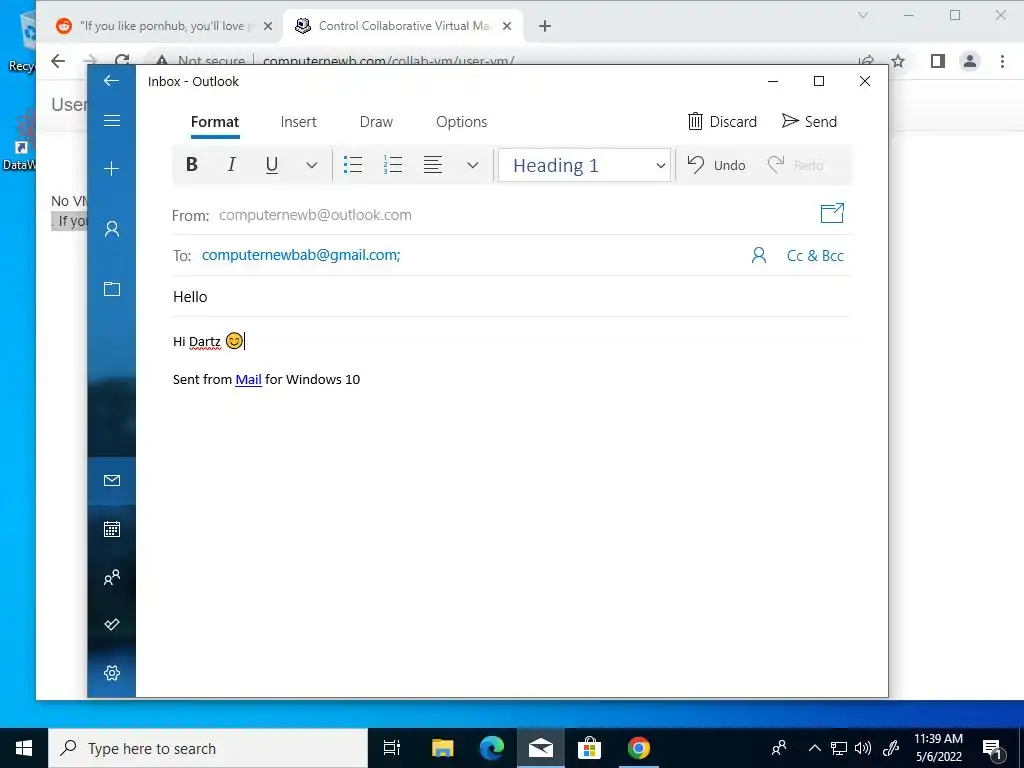Open volume control in system tray

pyautogui.click(x=863, y=748)
